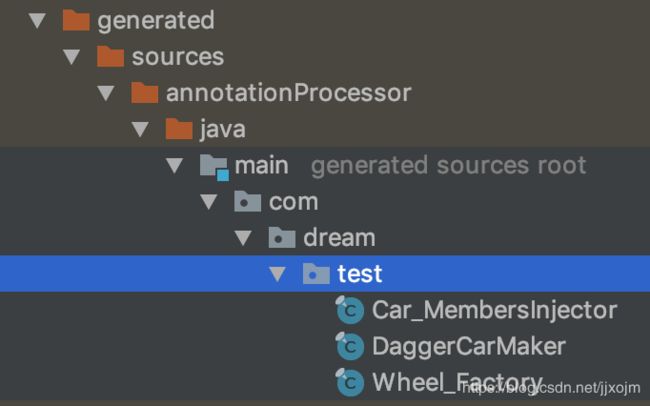
Task: Click the Car_MembersInjector class icon
Action: [x=349, y=309]
